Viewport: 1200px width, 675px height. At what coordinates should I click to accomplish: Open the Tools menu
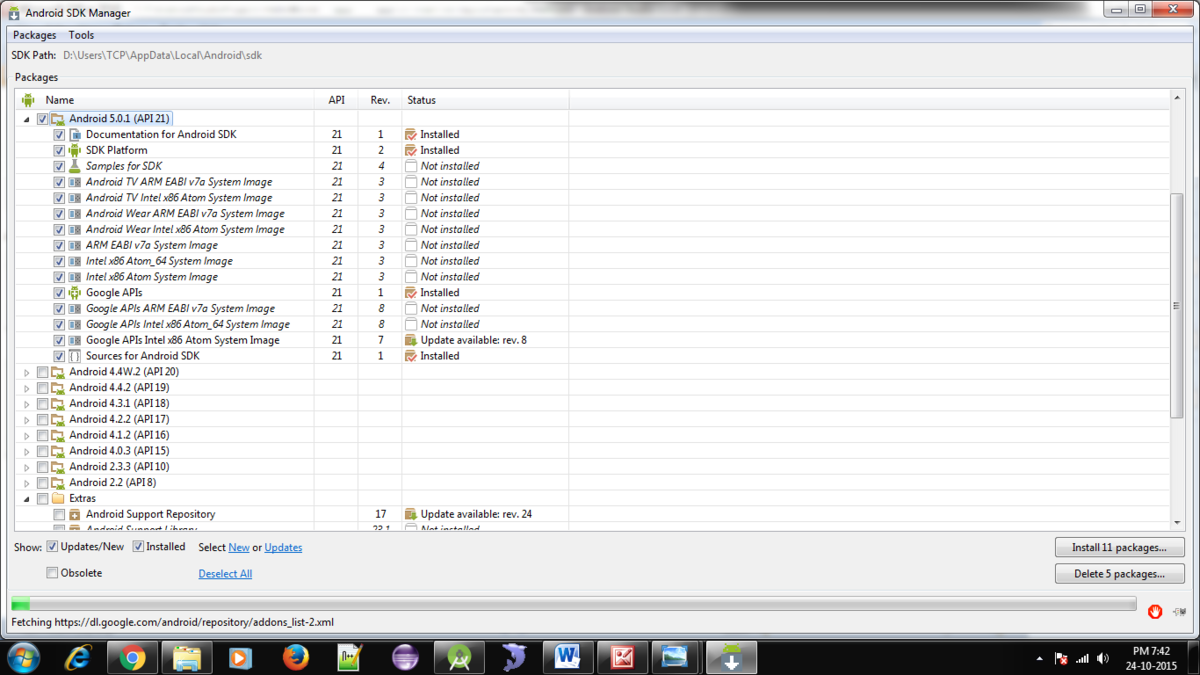click(81, 35)
